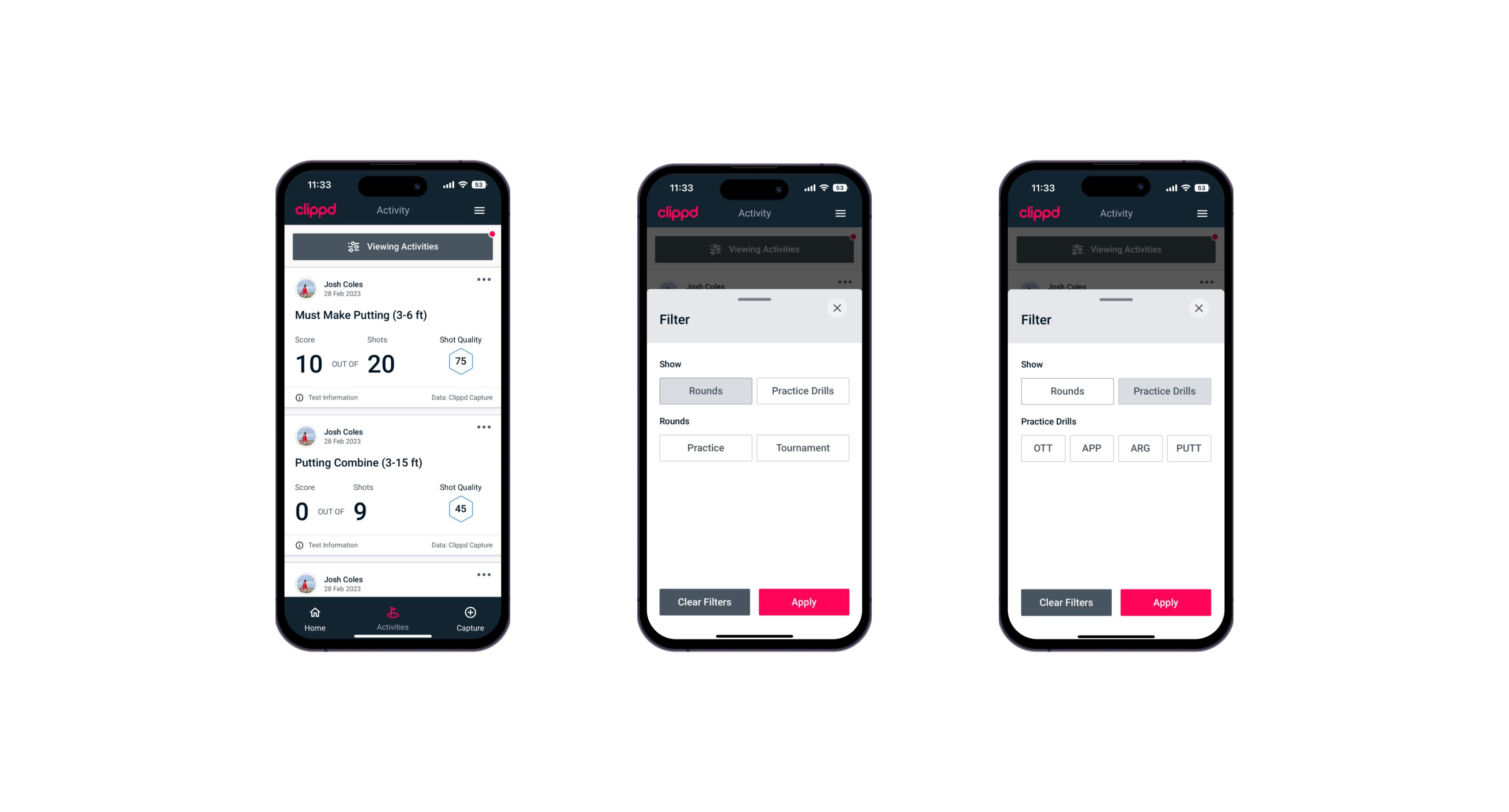The height and width of the screenshot is (812, 1509).
Task: Select Tournament round type filter
Action: pos(802,447)
